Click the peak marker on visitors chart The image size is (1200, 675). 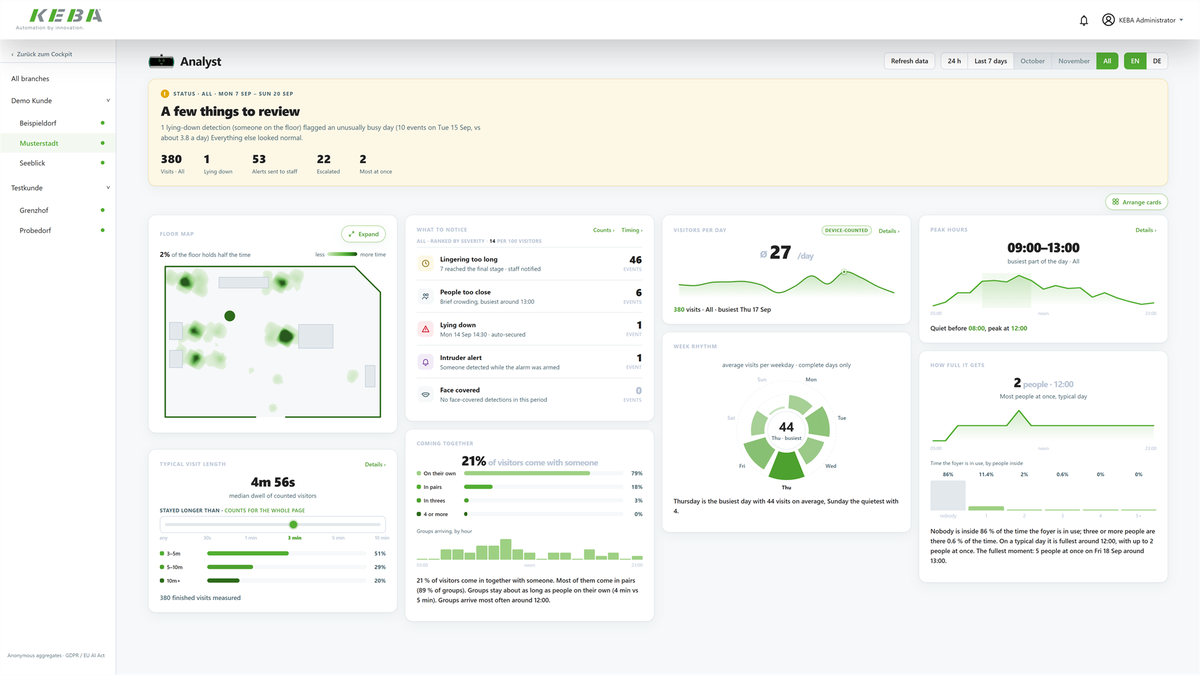[844, 272]
